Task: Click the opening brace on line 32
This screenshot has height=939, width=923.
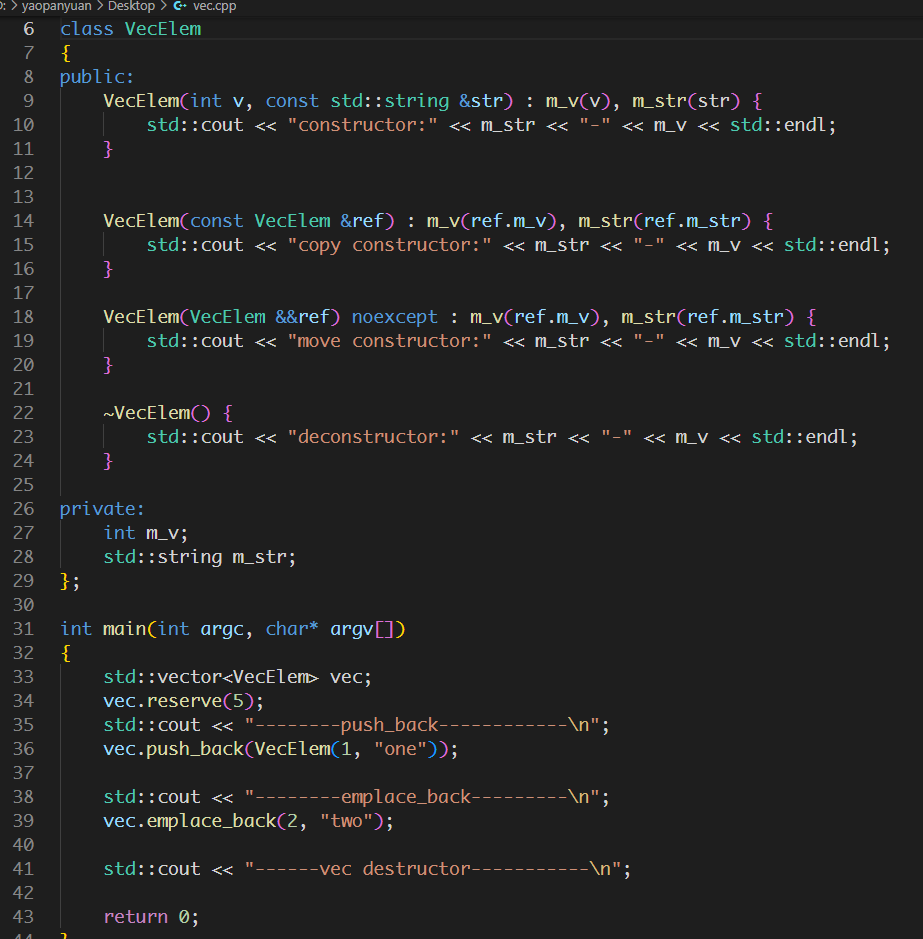Action: pyautogui.click(x=66, y=653)
